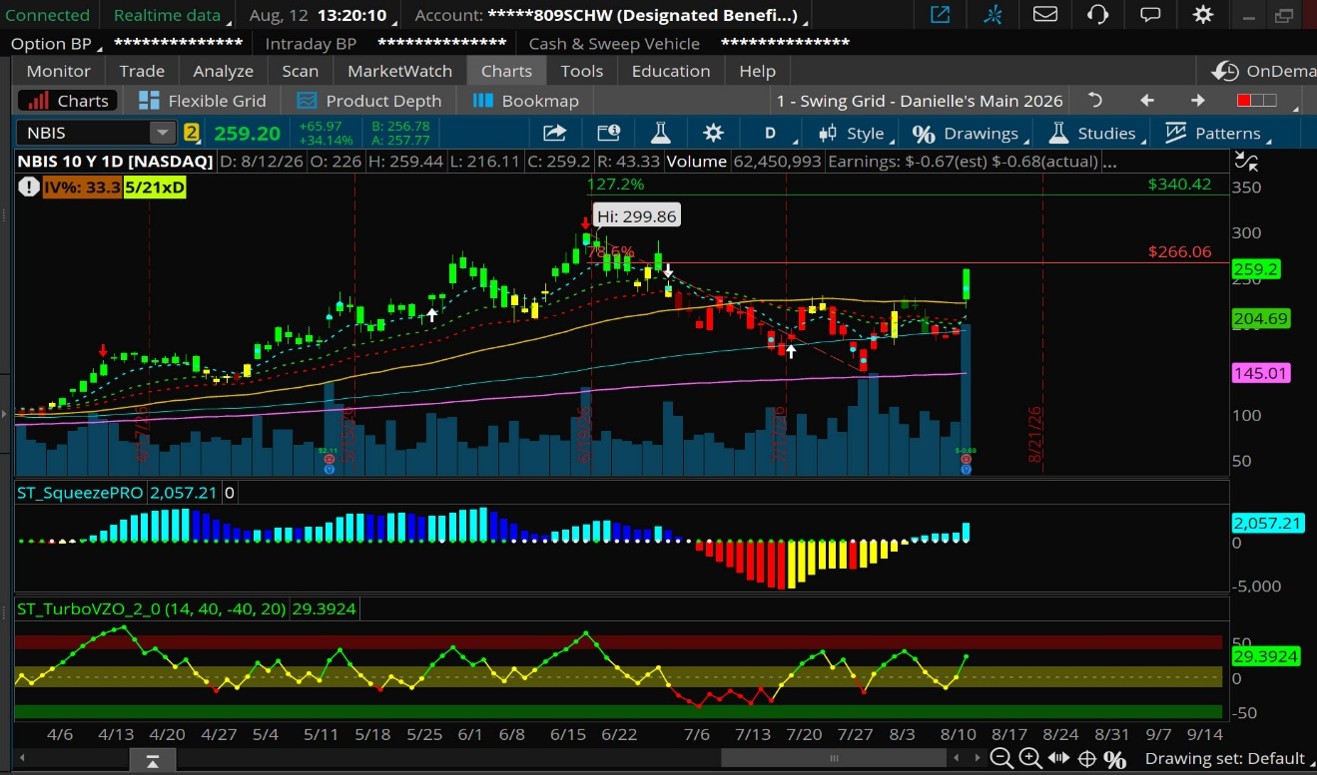This screenshot has height=775, width=1317.
Task: Open the Help tab
Action: click(757, 71)
